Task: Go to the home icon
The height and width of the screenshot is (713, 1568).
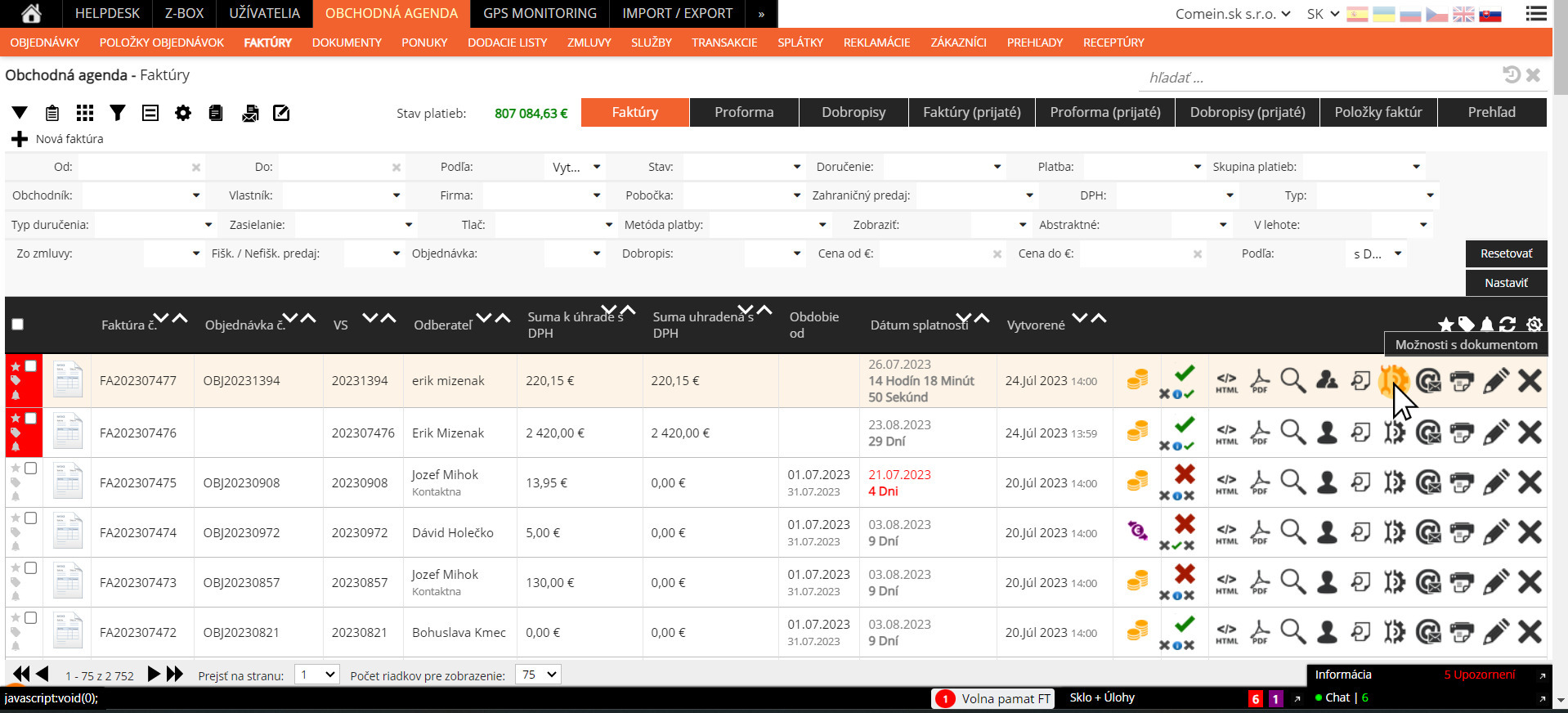Action: [31, 13]
